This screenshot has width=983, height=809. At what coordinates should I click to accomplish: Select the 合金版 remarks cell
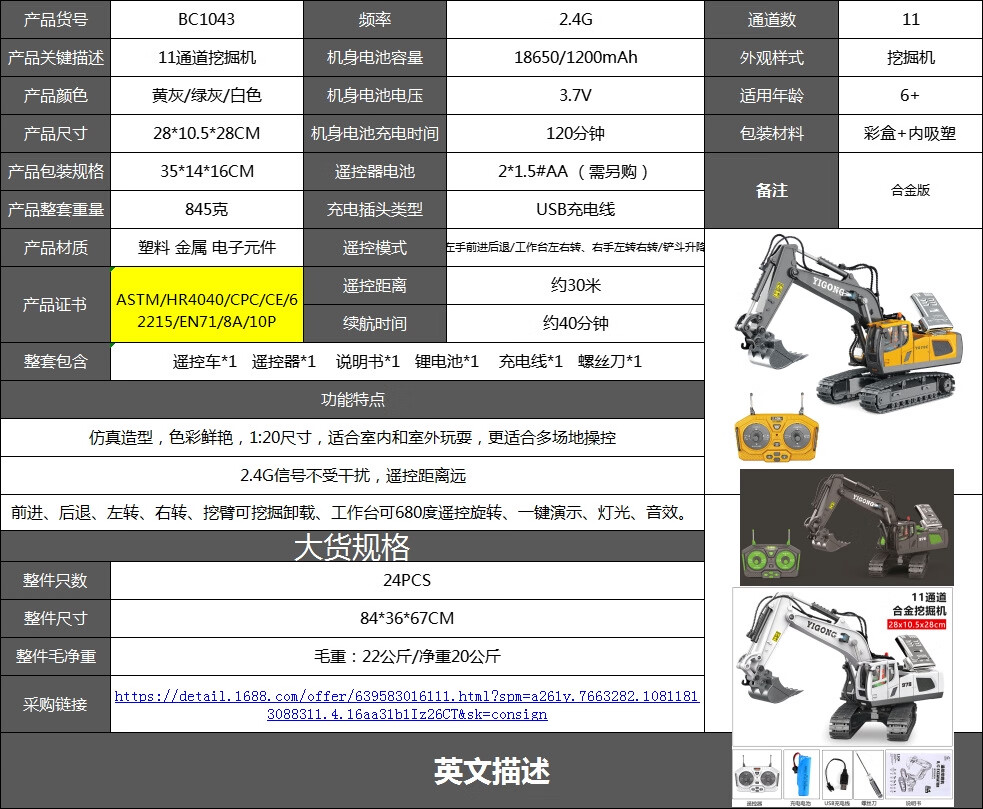click(910, 191)
